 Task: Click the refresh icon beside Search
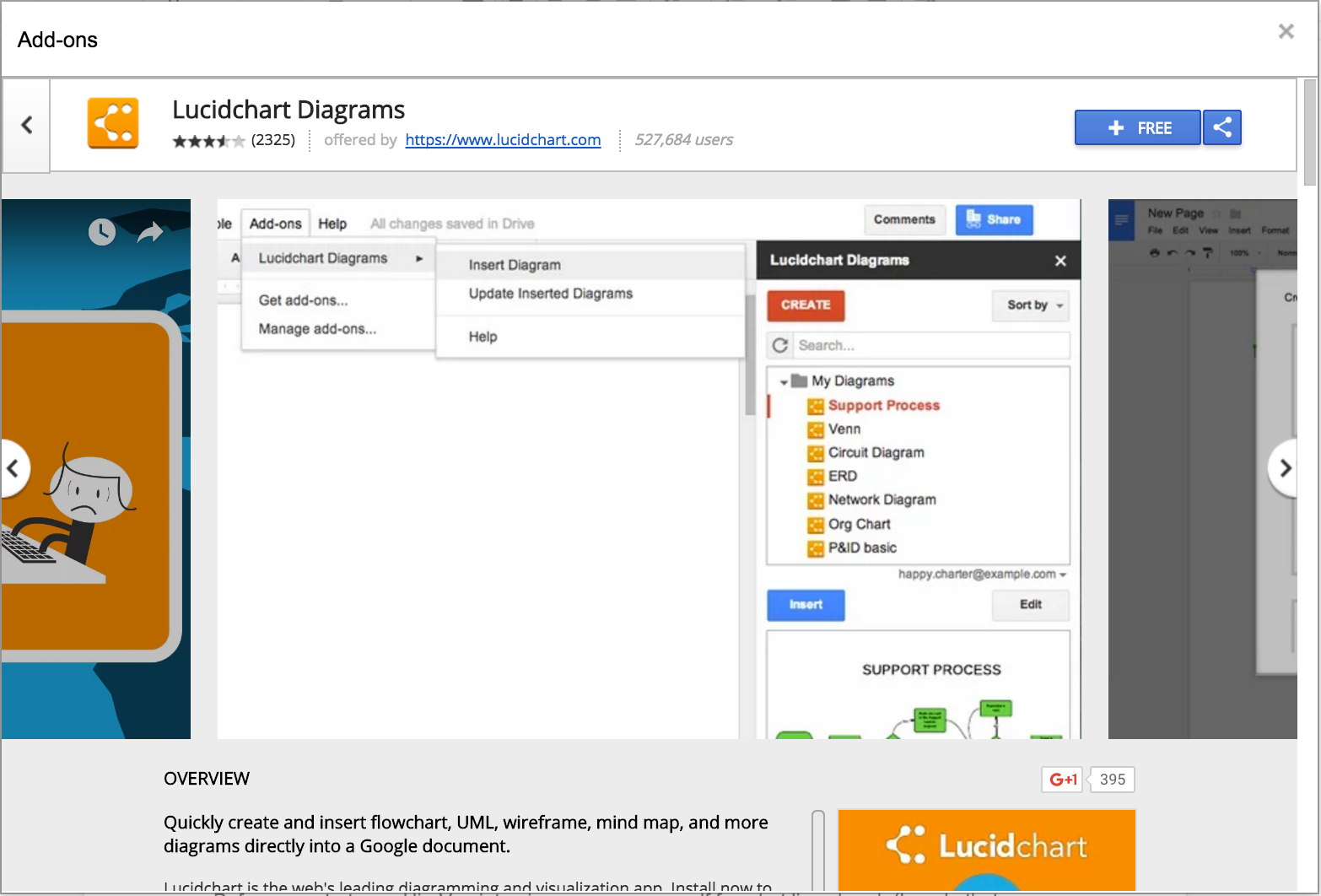point(780,345)
